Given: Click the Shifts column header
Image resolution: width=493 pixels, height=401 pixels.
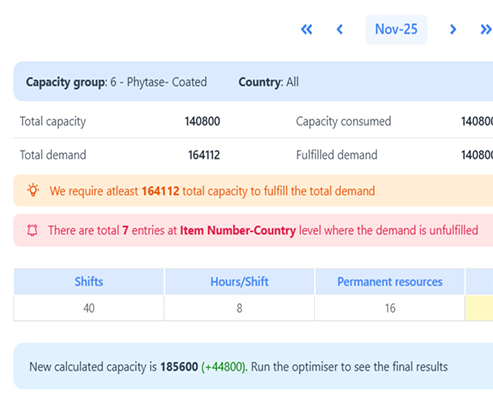Looking at the screenshot, I should 89,282.
